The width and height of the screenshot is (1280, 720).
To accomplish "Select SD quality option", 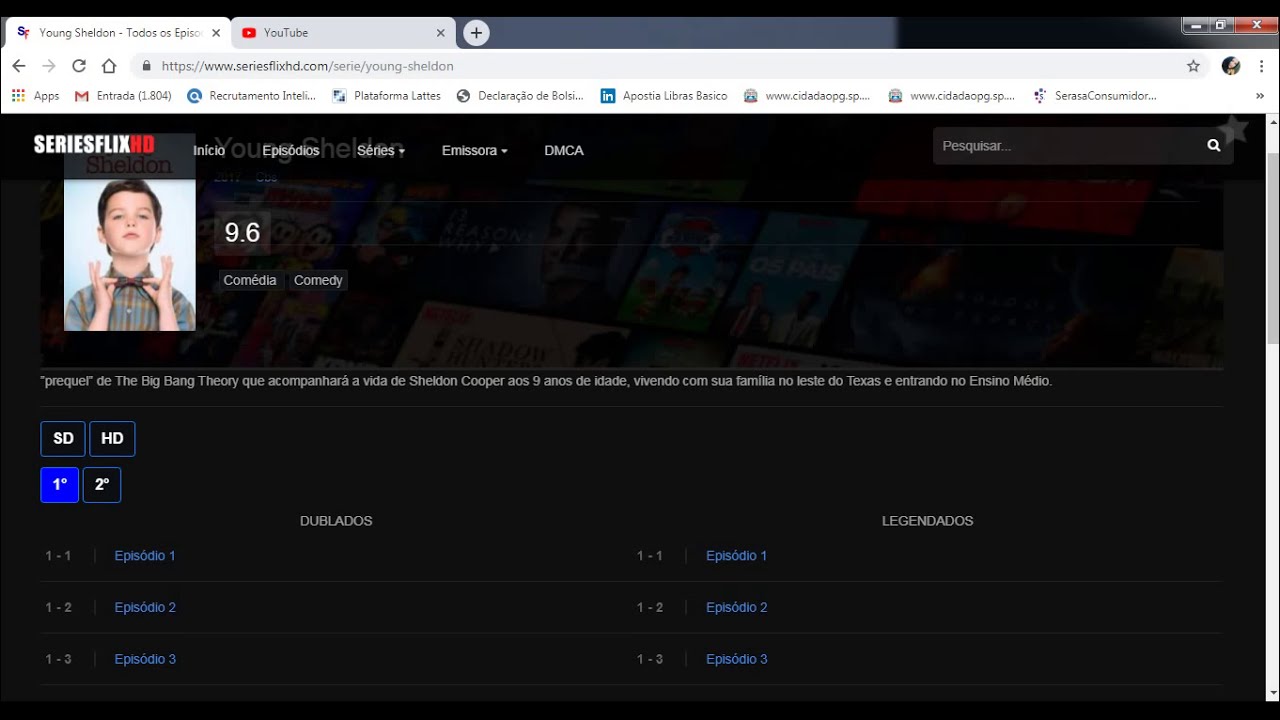I will (x=63, y=439).
